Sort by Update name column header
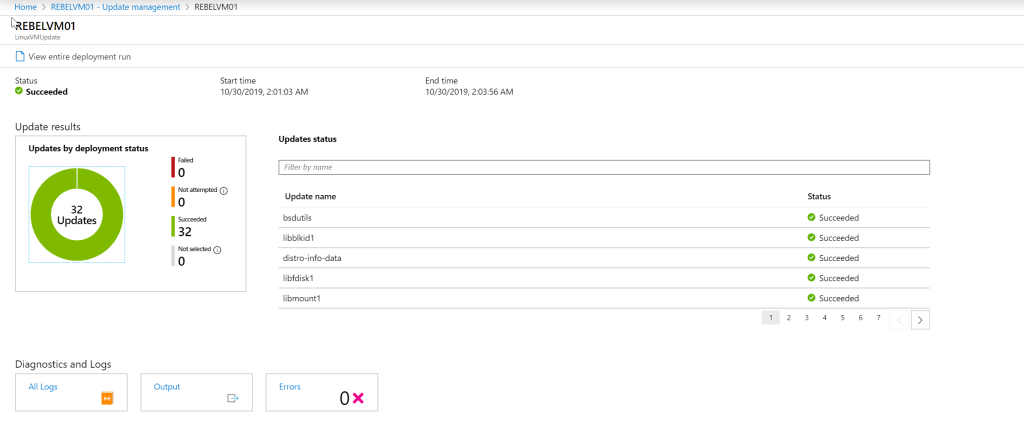The width and height of the screenshot is (1024, 447). click(309, 196)
